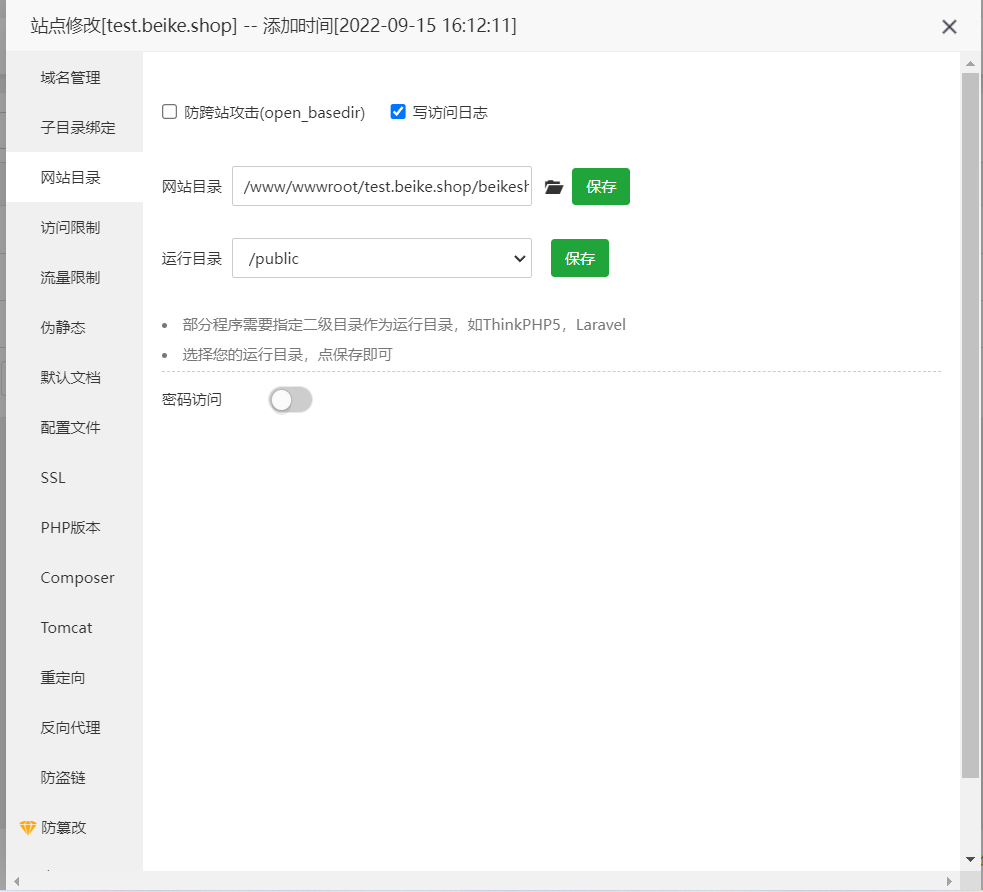Open the 反向代理 tab
The image size is (983, 892).
pos(75,728)
